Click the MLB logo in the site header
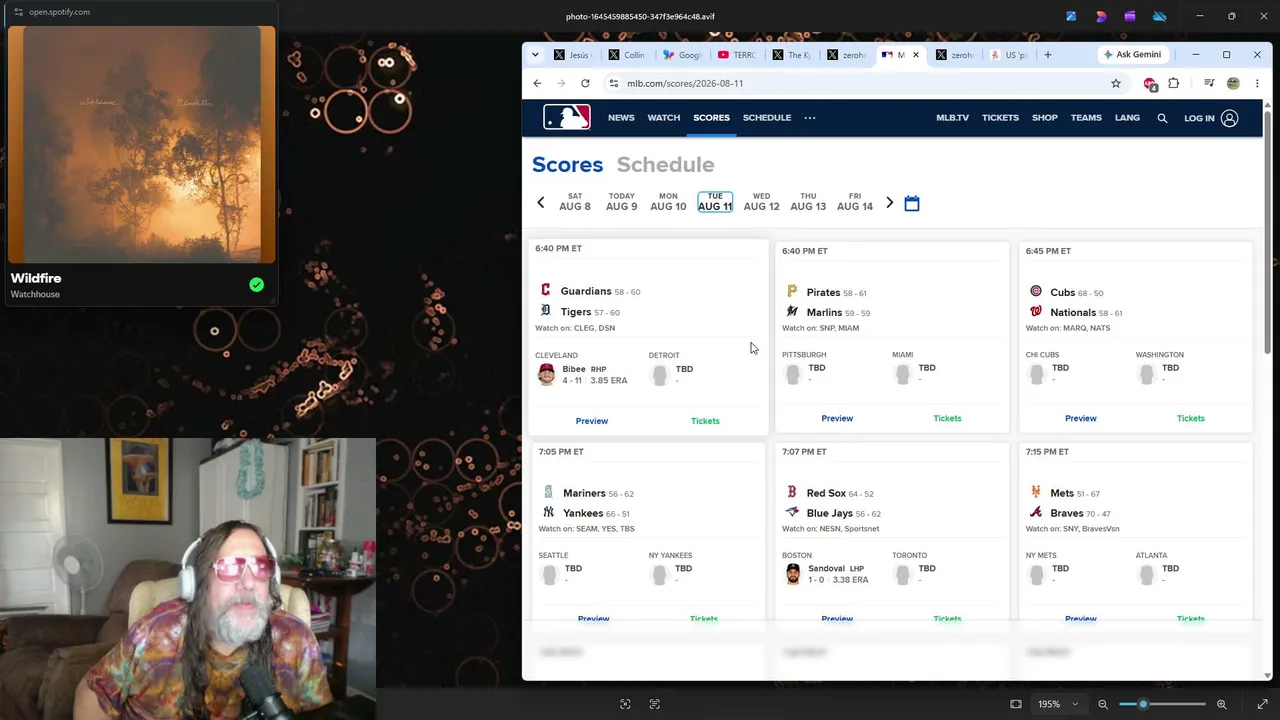This screenshot has width=1280, height=720. click(x=567, y=118)
